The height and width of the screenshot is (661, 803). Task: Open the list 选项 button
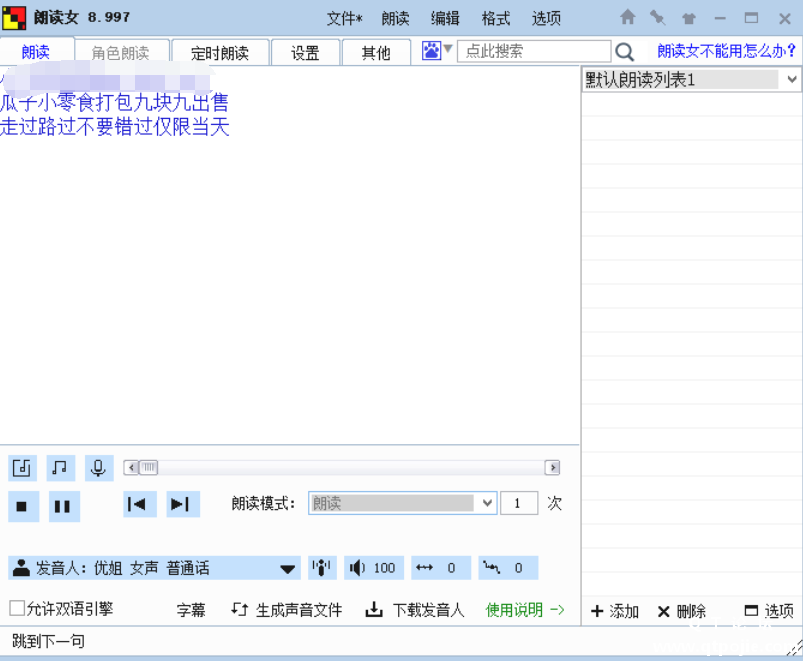769,611
